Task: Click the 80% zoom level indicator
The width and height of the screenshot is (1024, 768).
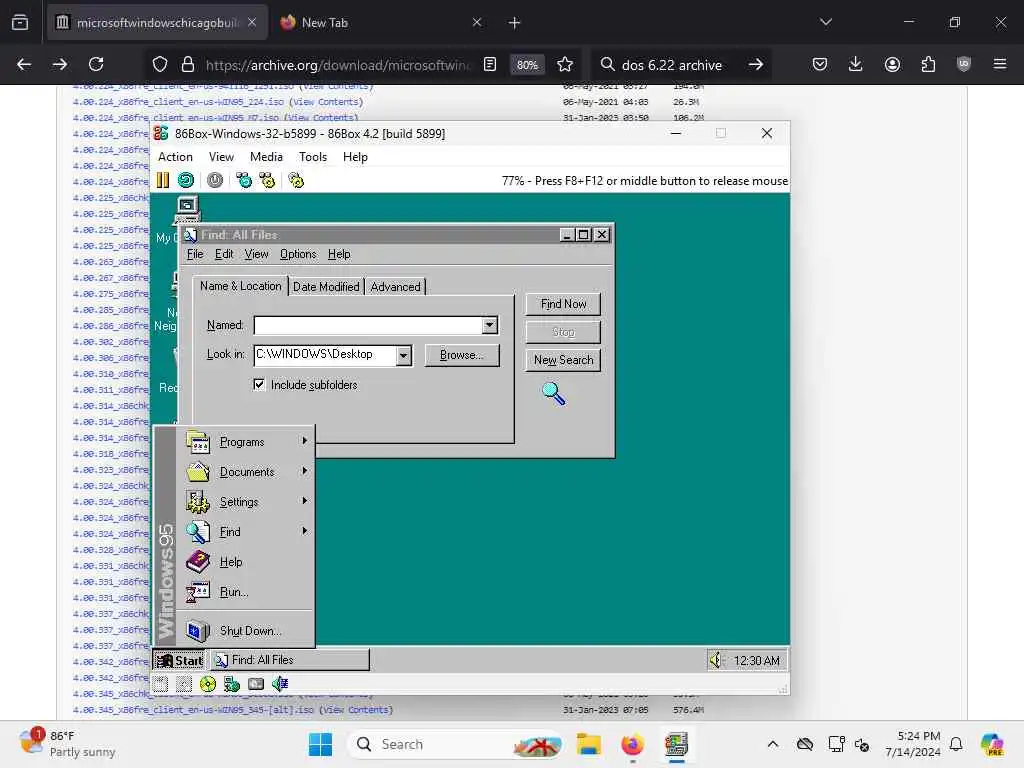Action: click(527, 65)
